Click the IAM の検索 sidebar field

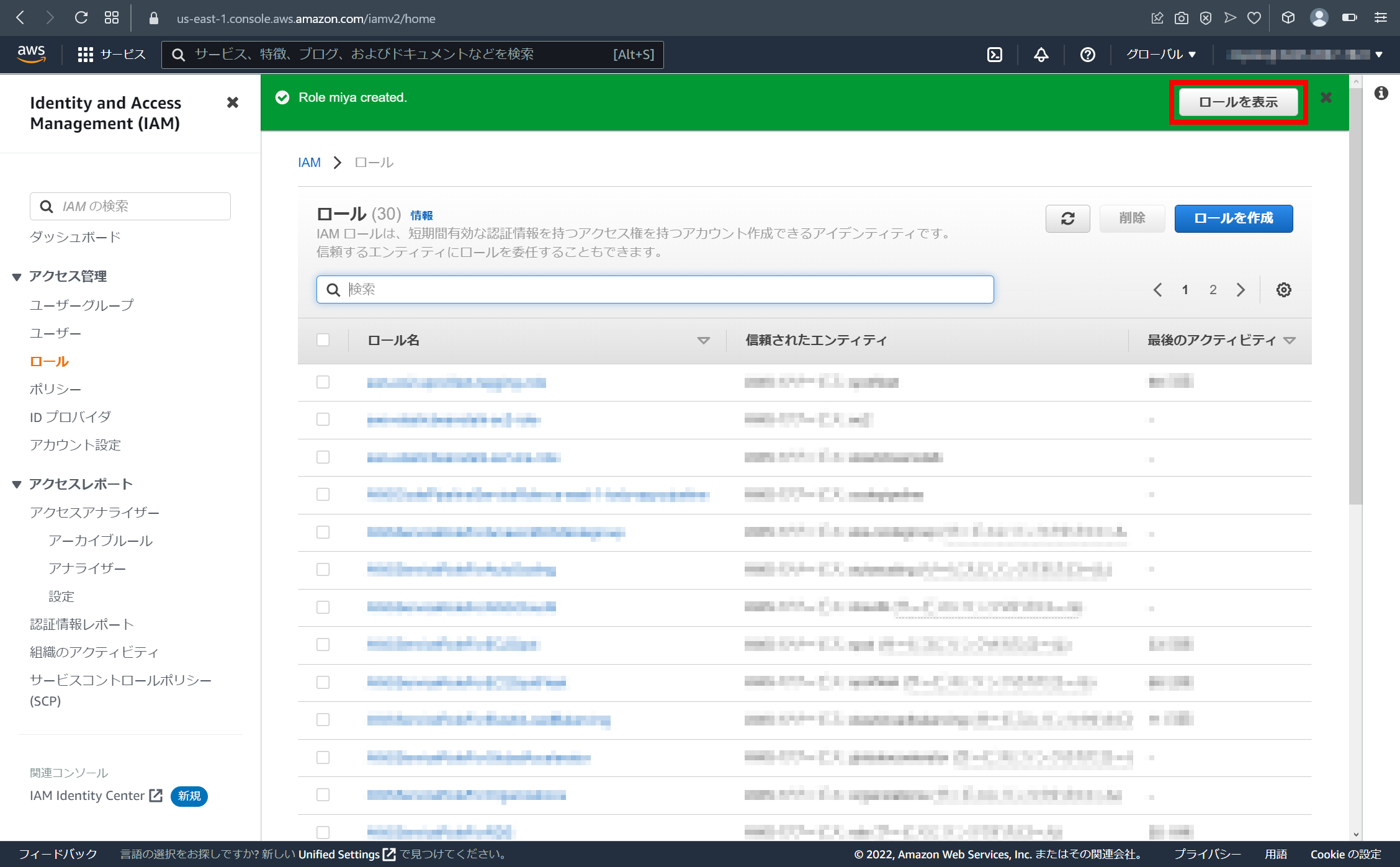pos(130,206)
